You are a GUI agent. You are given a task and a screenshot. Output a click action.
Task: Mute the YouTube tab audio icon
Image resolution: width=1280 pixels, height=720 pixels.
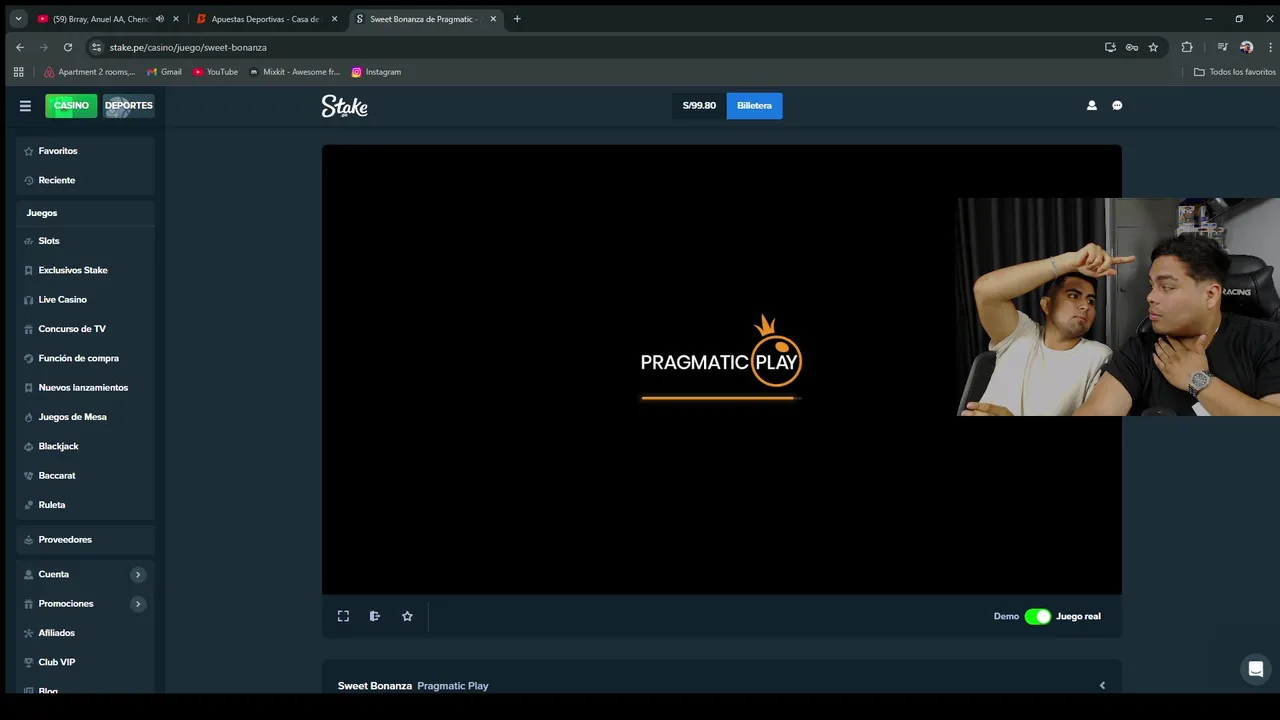(x=160, y=19)
